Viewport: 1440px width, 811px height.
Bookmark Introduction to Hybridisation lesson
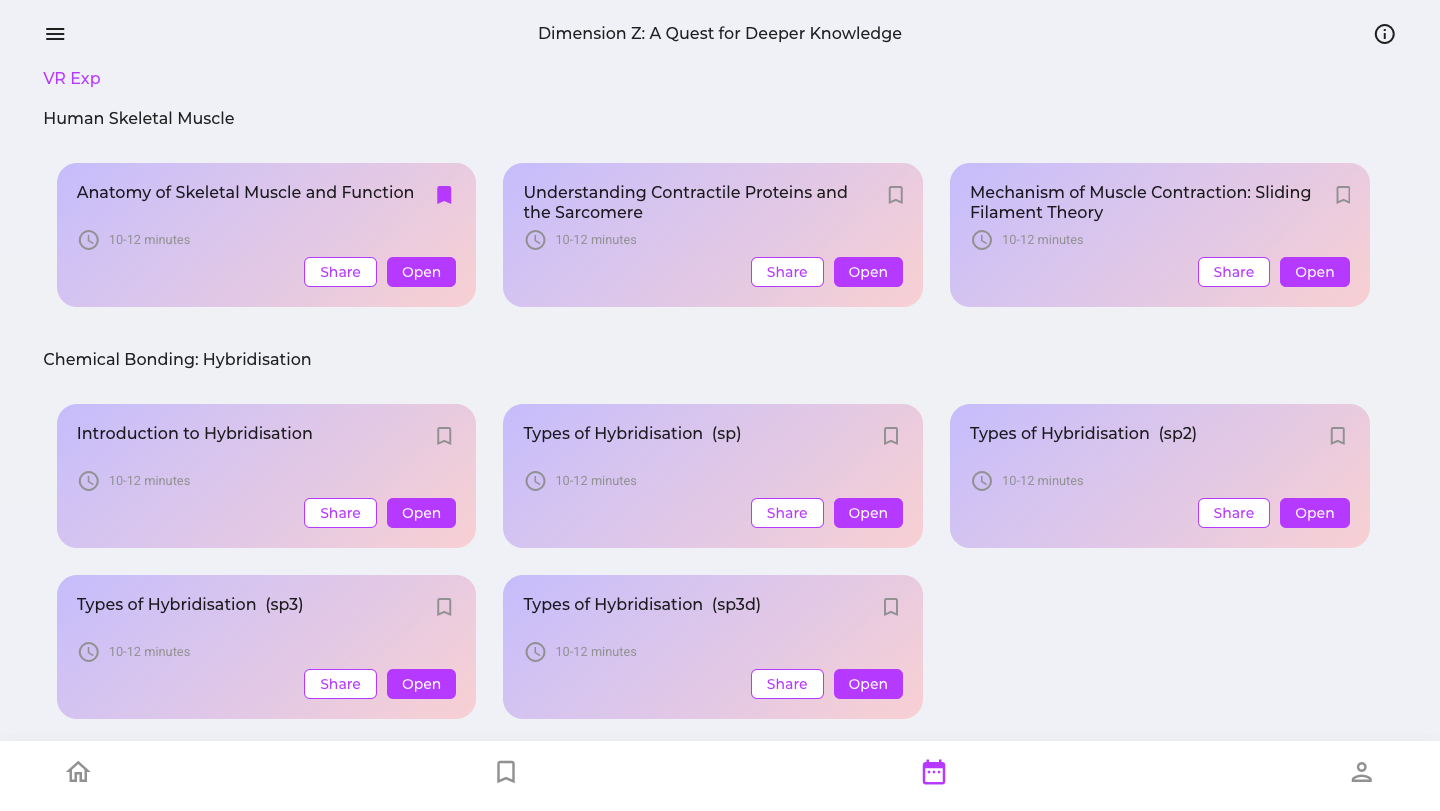coord(445,436)
